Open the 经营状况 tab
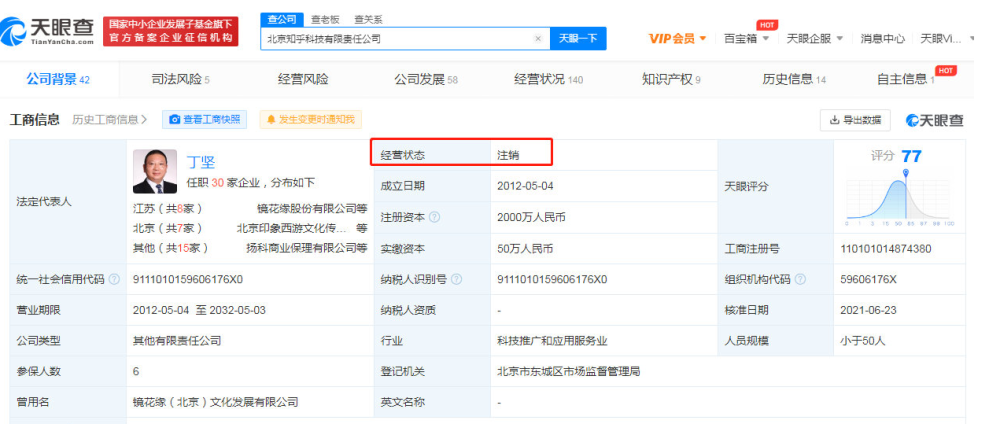The height and width of the screenshot is (424, 1000). coord(548,80)
